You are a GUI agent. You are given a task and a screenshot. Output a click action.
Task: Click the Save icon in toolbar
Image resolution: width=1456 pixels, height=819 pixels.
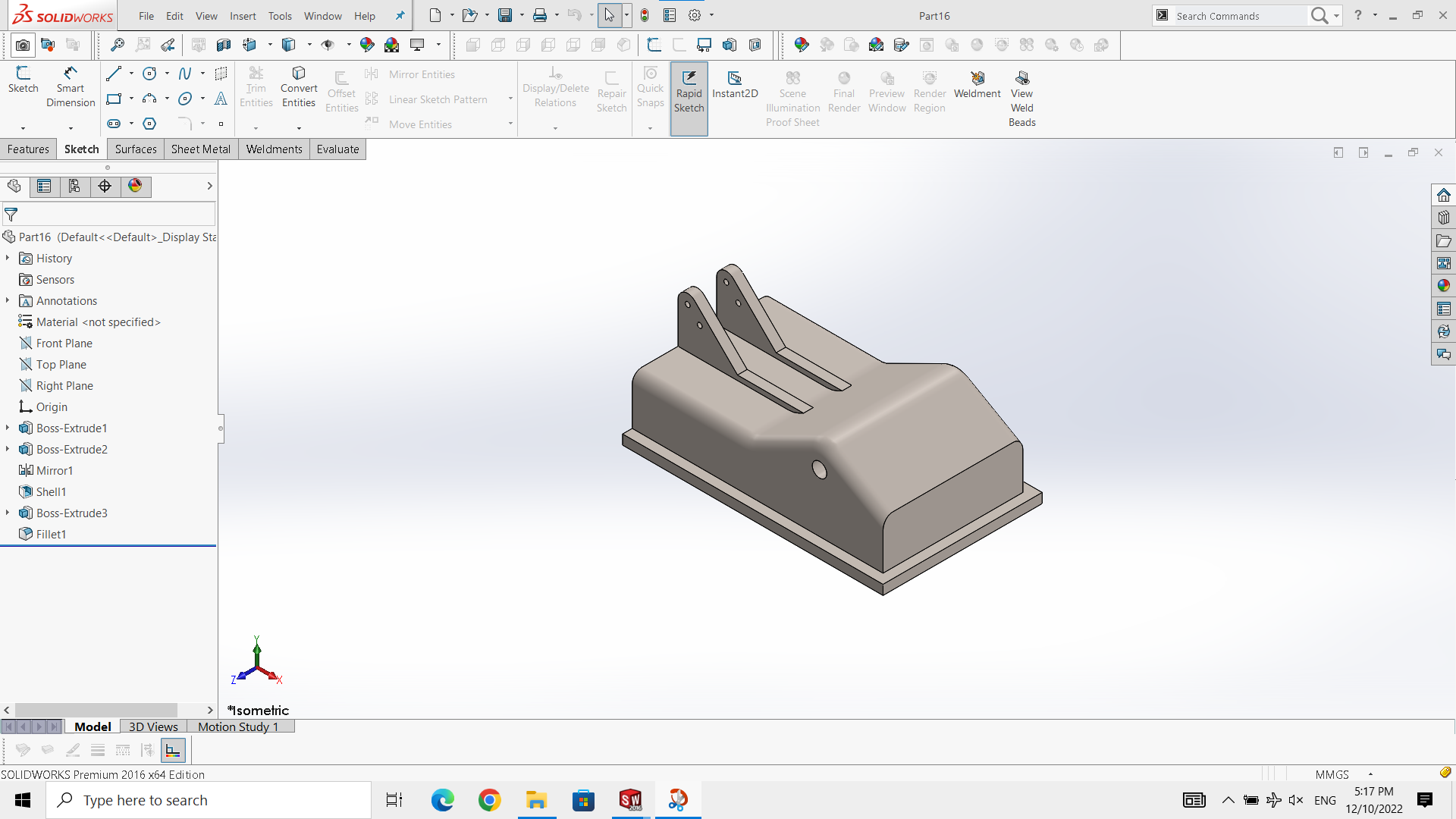504,15
